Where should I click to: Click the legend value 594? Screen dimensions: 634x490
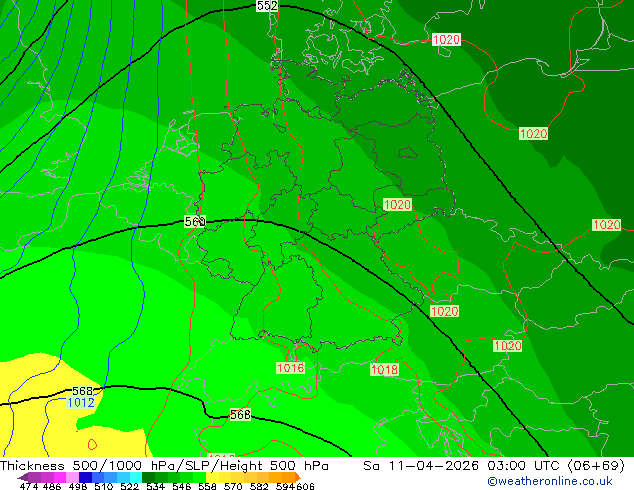(x=285, y=486)
